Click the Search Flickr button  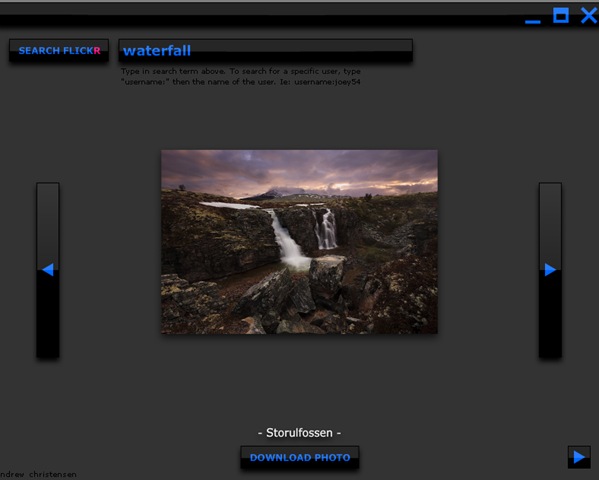[x=59, y=50]
